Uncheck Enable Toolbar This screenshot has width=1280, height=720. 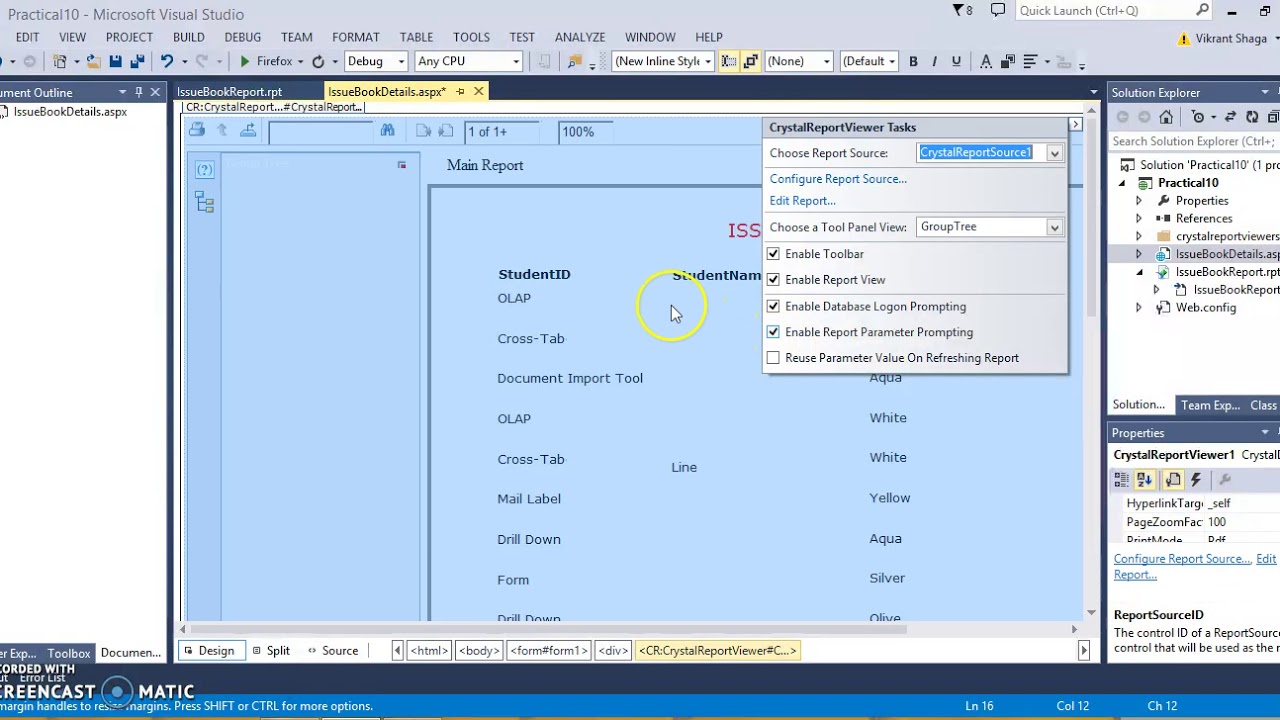pos(773,254)
